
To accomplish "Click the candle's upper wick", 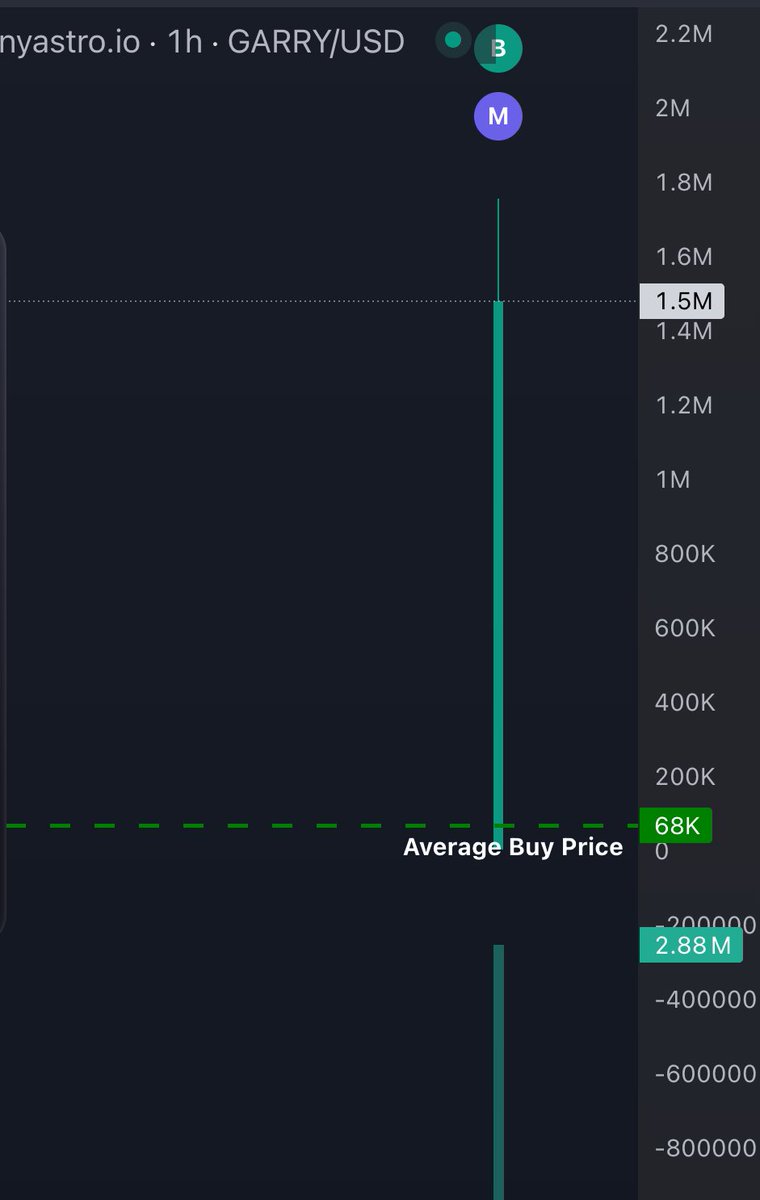I will 498,250.
